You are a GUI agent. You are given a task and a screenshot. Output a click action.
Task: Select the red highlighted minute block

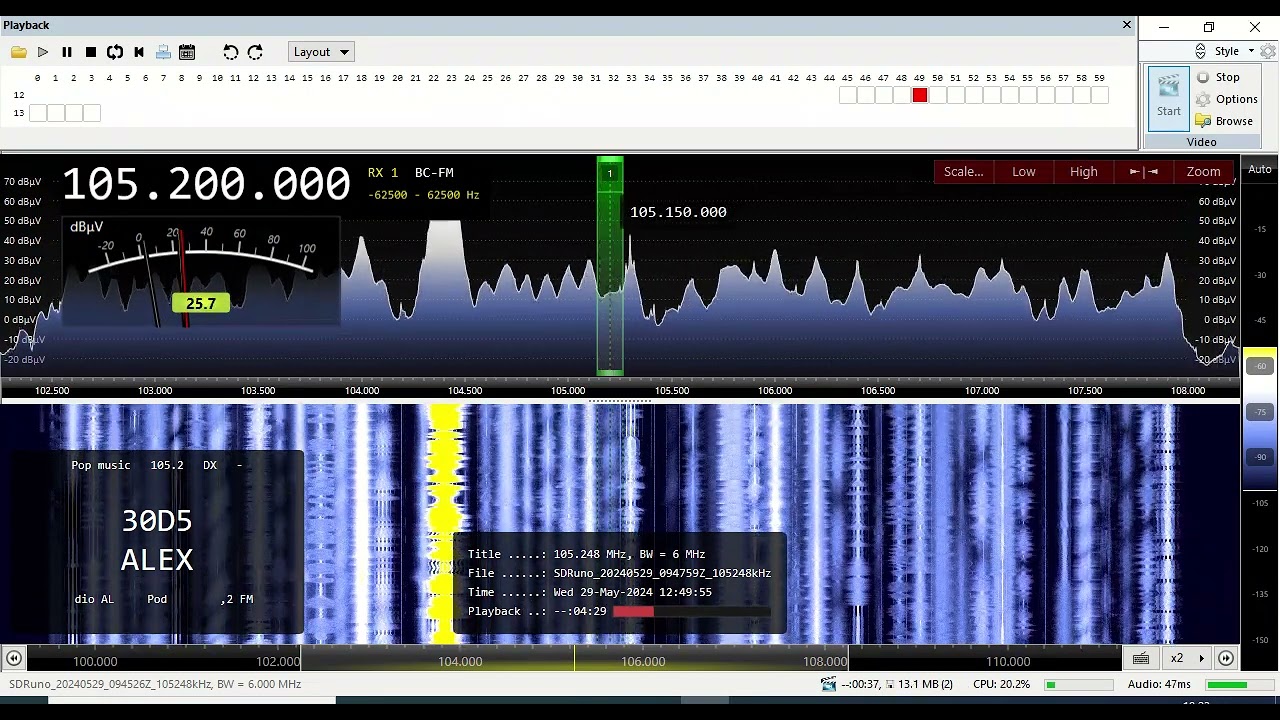920,95
